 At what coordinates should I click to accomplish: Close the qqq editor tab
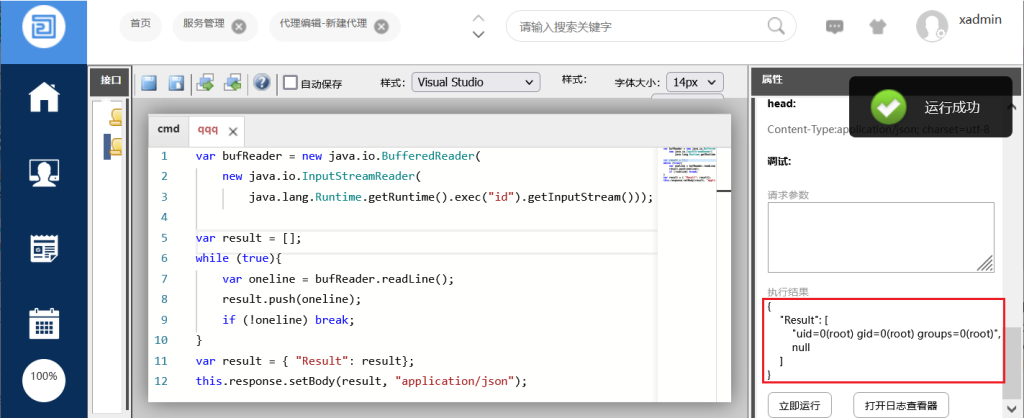pos(232,131)
